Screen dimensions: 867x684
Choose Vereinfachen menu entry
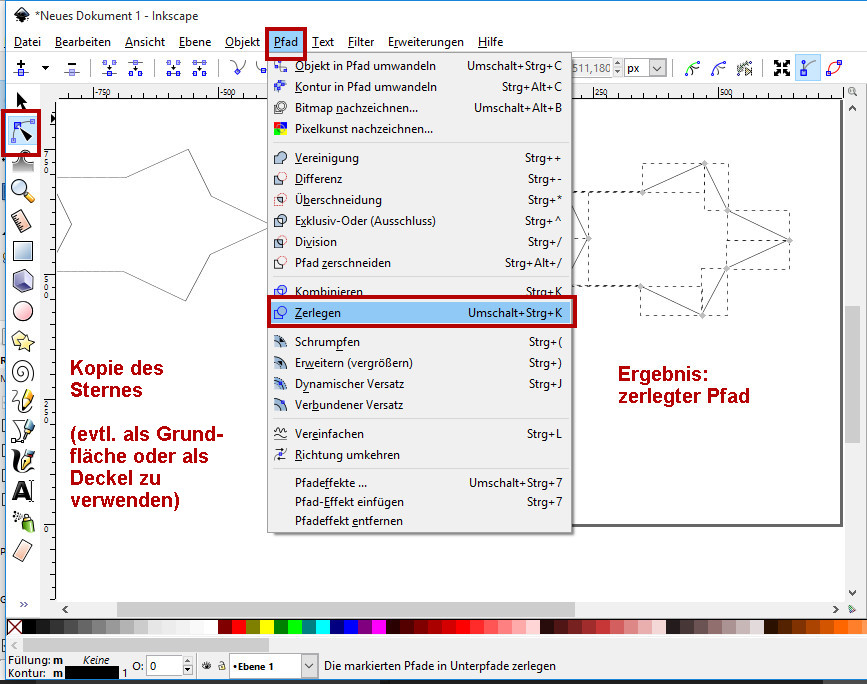pos(419,434)
